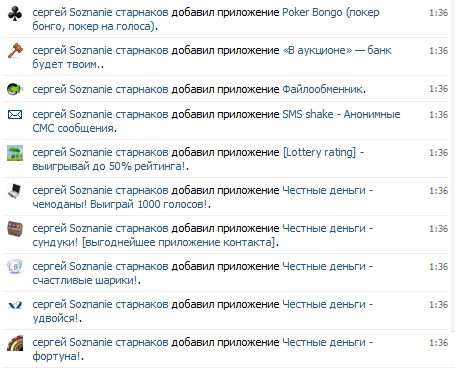Image resolution: width=455 pixels, height=371 pixels.
Task: Open Честные деньги - сундуки link
Action: [203, 235]
